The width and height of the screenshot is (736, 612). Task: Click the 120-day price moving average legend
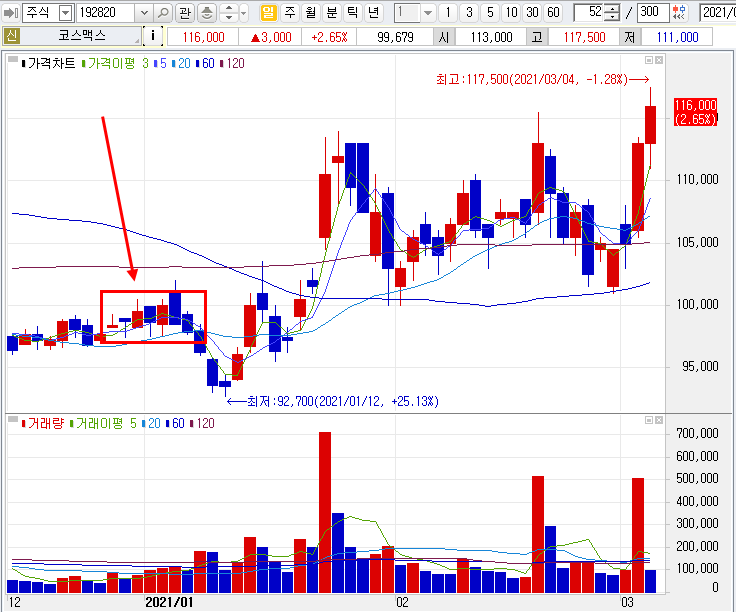pyautogui.click(x=232, y=63)
